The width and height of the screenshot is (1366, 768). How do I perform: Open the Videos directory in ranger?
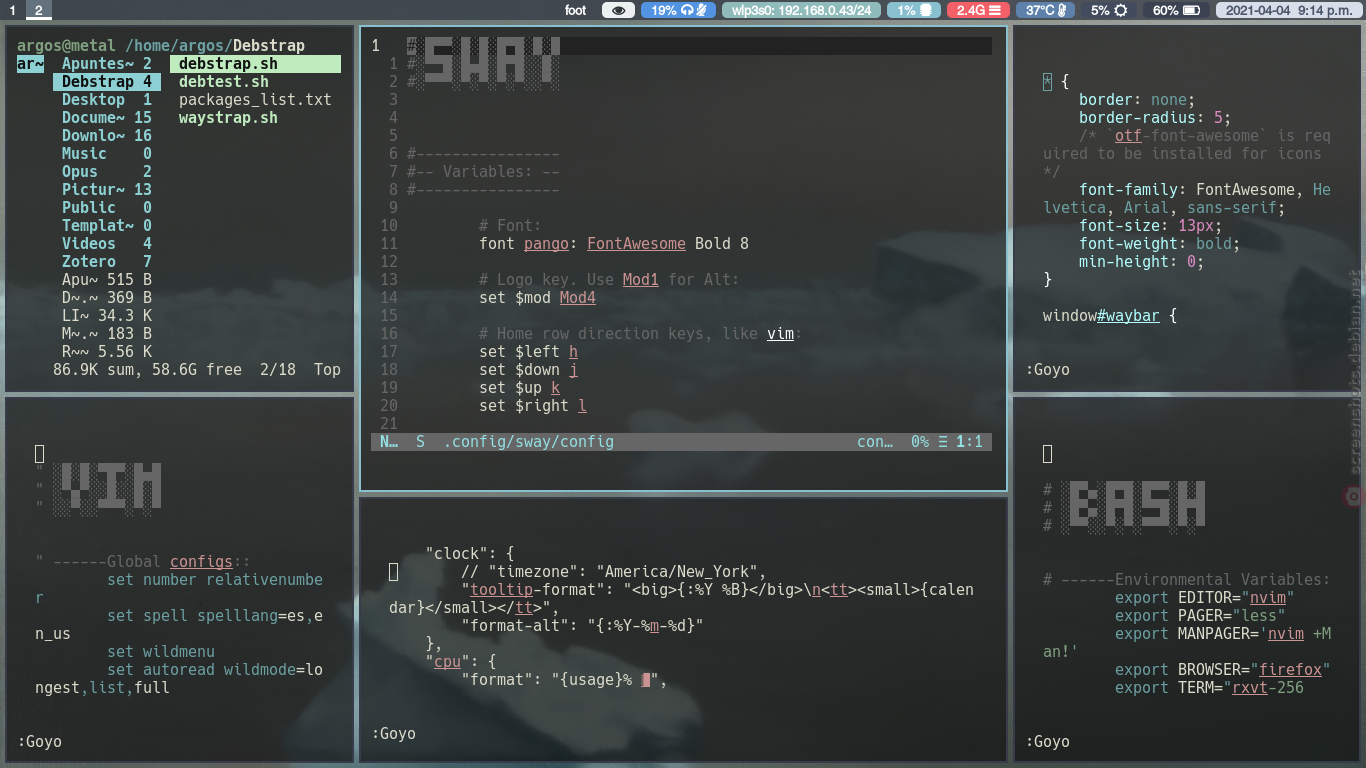click(x=107, y=244)
